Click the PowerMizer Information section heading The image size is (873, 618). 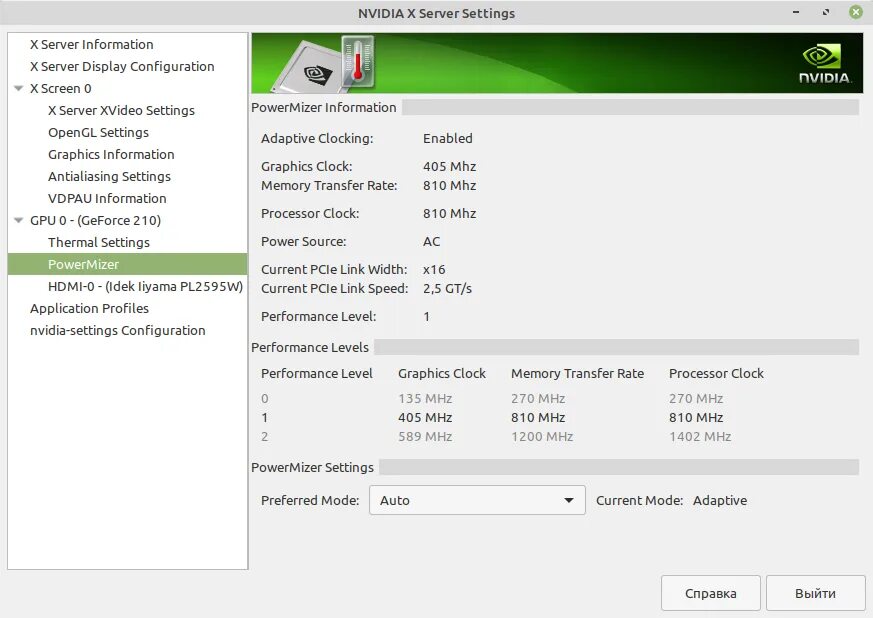click(x=323, y=107)
